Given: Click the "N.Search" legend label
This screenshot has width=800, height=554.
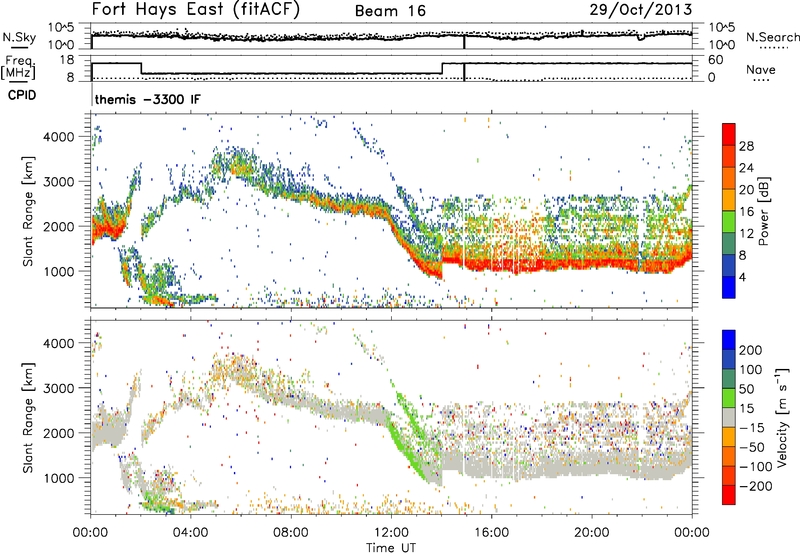Looking at the screenshot, I should (x=772, y=37).
